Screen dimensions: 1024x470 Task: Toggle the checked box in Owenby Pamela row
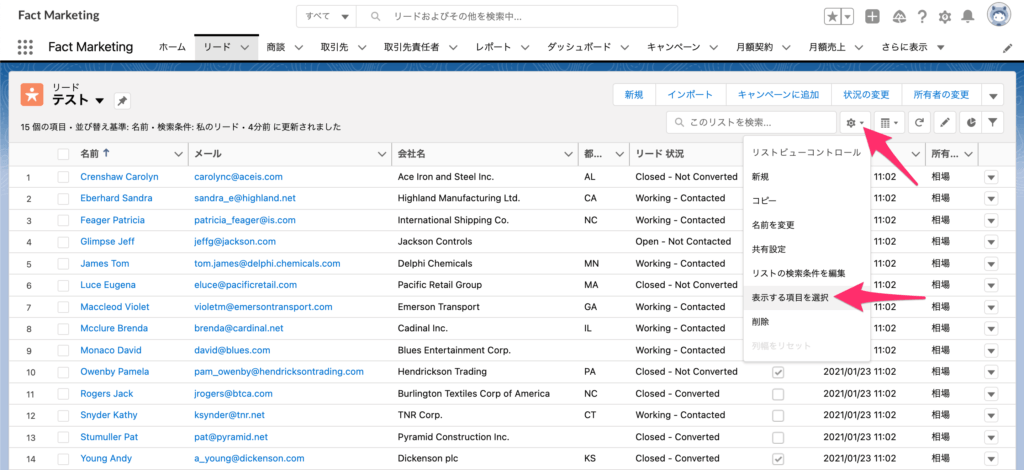click(x=778, y=372)
